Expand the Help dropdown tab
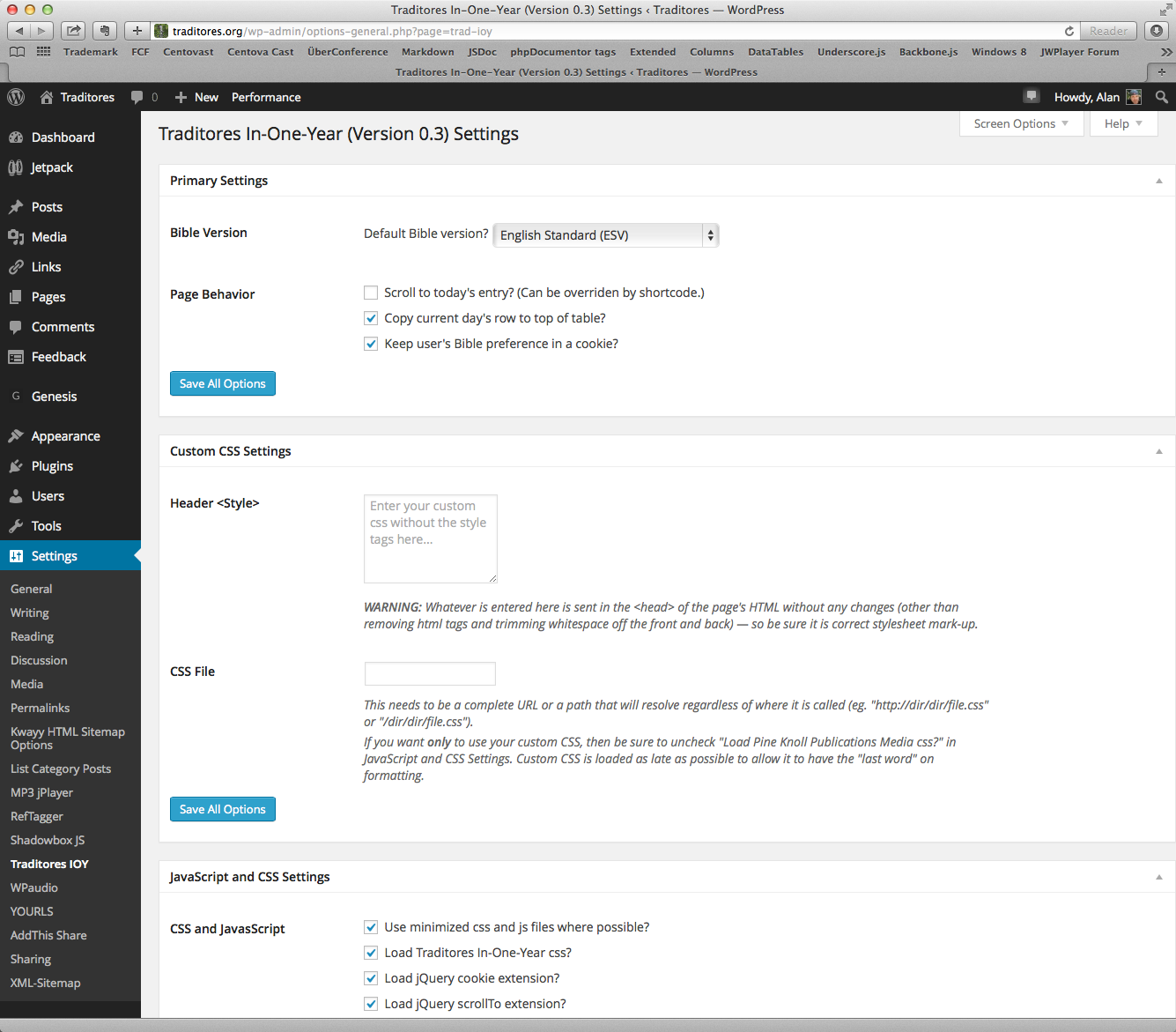Image resolution: width=1176 pixels, height=1032 pixels. pos(1123,124)
